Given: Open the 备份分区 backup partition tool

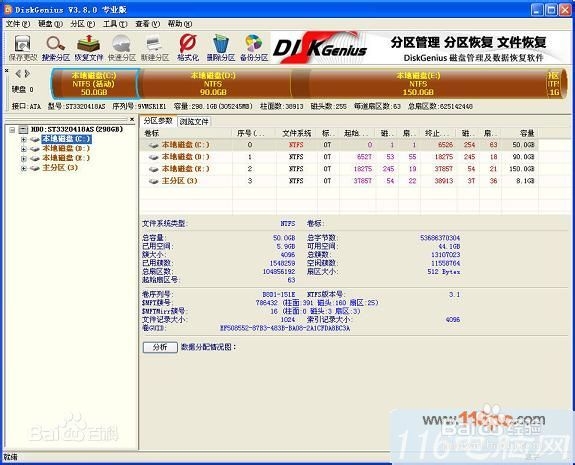Looking at the screenshot, I should [254, 47].
